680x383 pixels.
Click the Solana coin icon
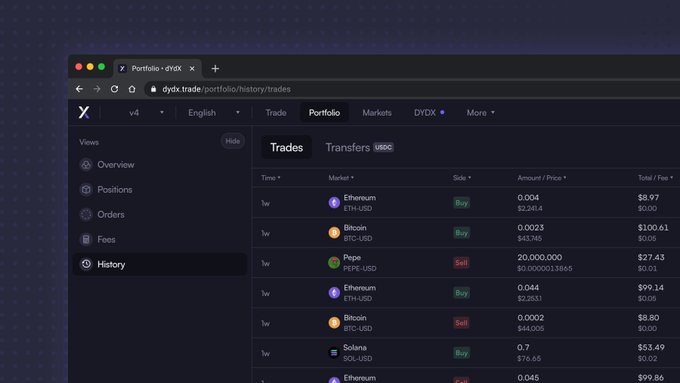coord(334,353)
